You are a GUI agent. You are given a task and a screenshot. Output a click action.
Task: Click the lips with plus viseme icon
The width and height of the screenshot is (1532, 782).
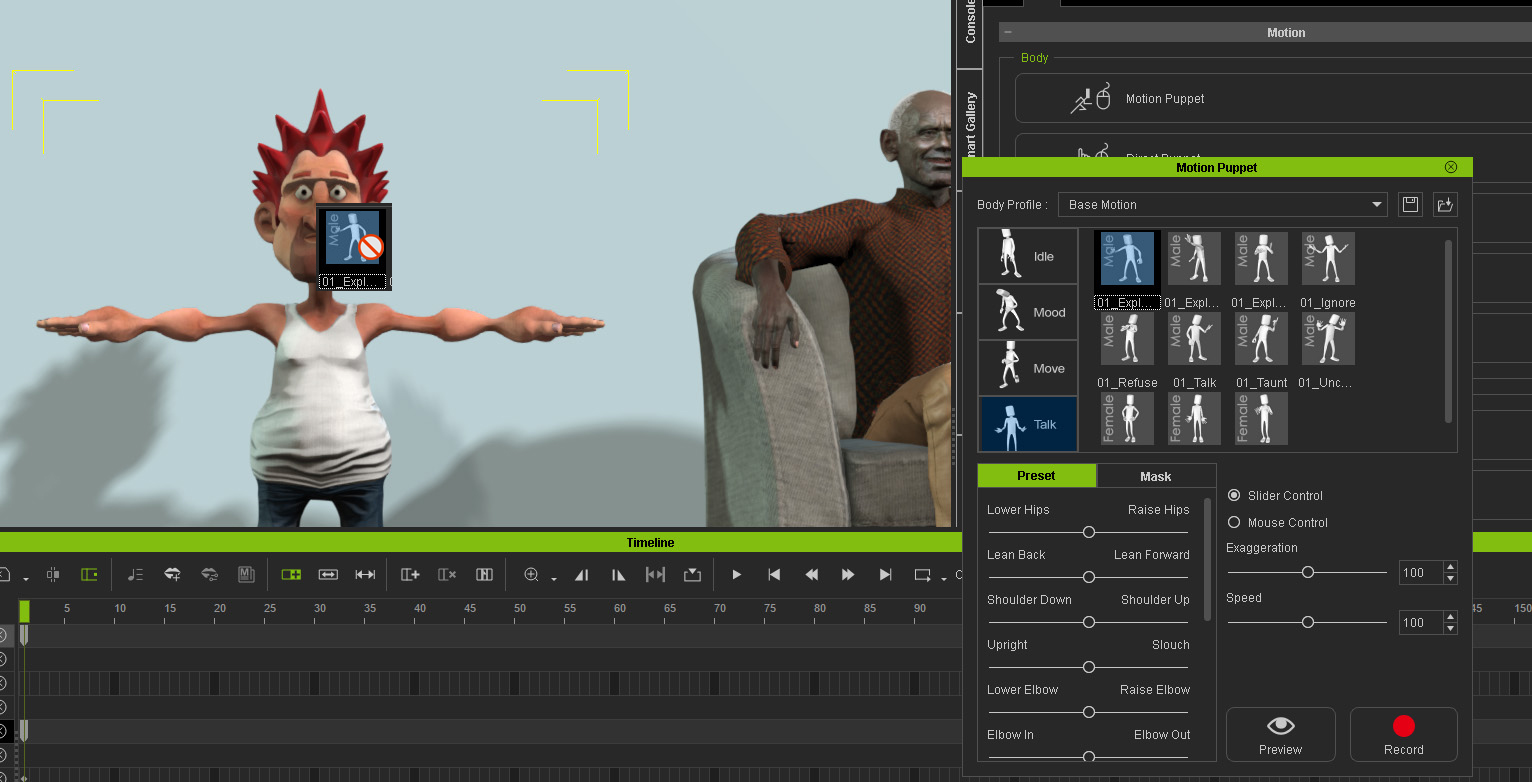[172, 575]
